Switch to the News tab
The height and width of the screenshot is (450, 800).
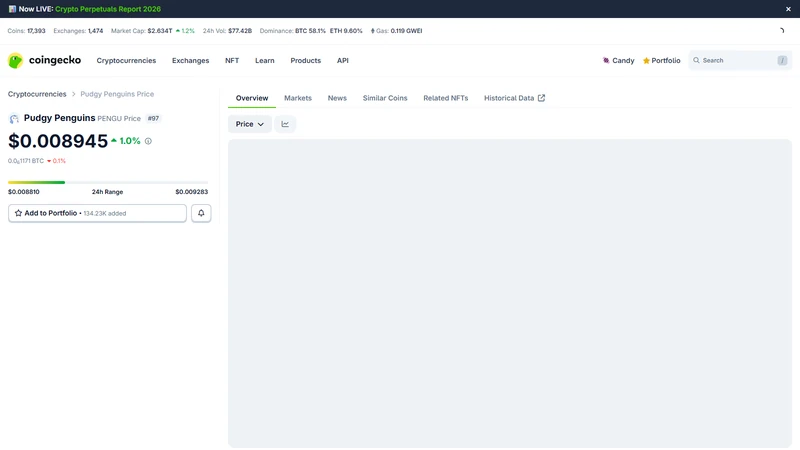click(x=337, y=98)
